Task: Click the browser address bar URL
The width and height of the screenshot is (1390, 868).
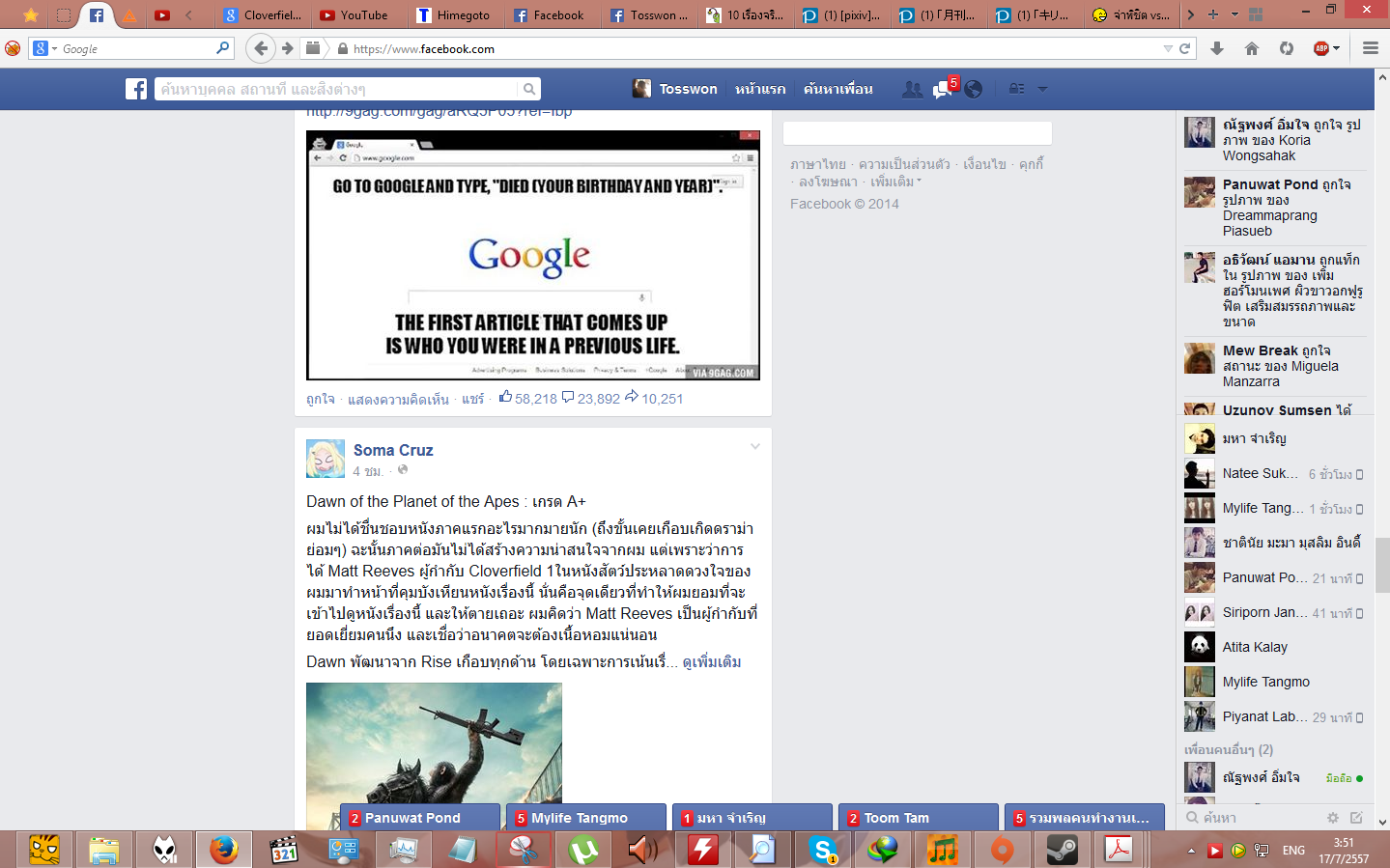Action: click(x=424, y=48)
